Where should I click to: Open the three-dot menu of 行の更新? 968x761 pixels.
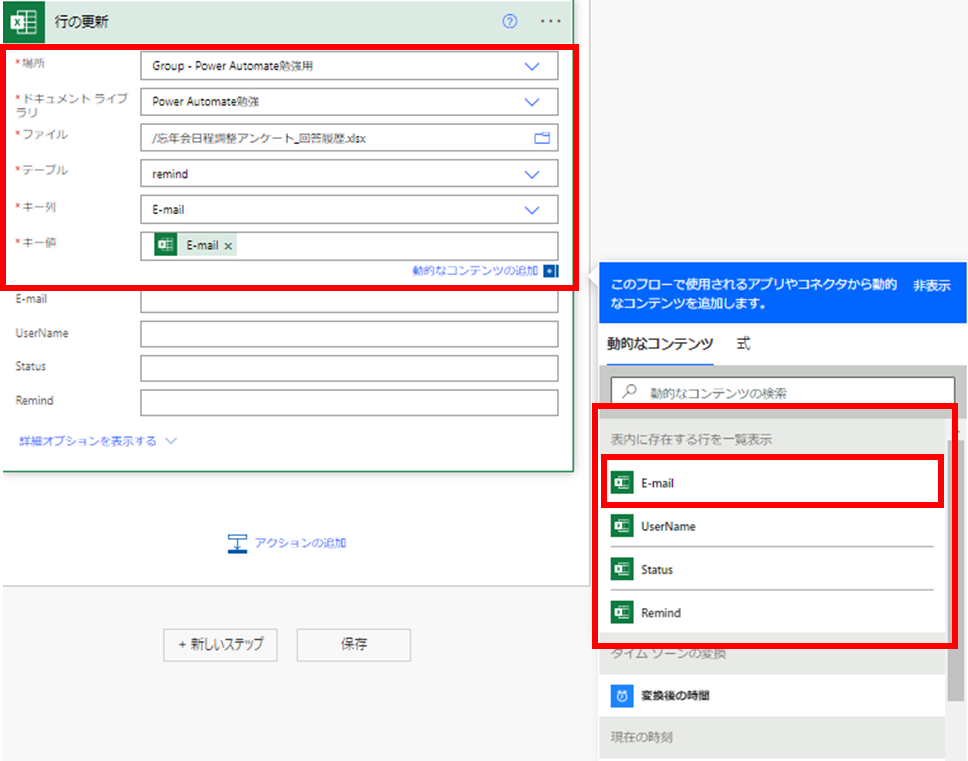(x=550, y=22)
